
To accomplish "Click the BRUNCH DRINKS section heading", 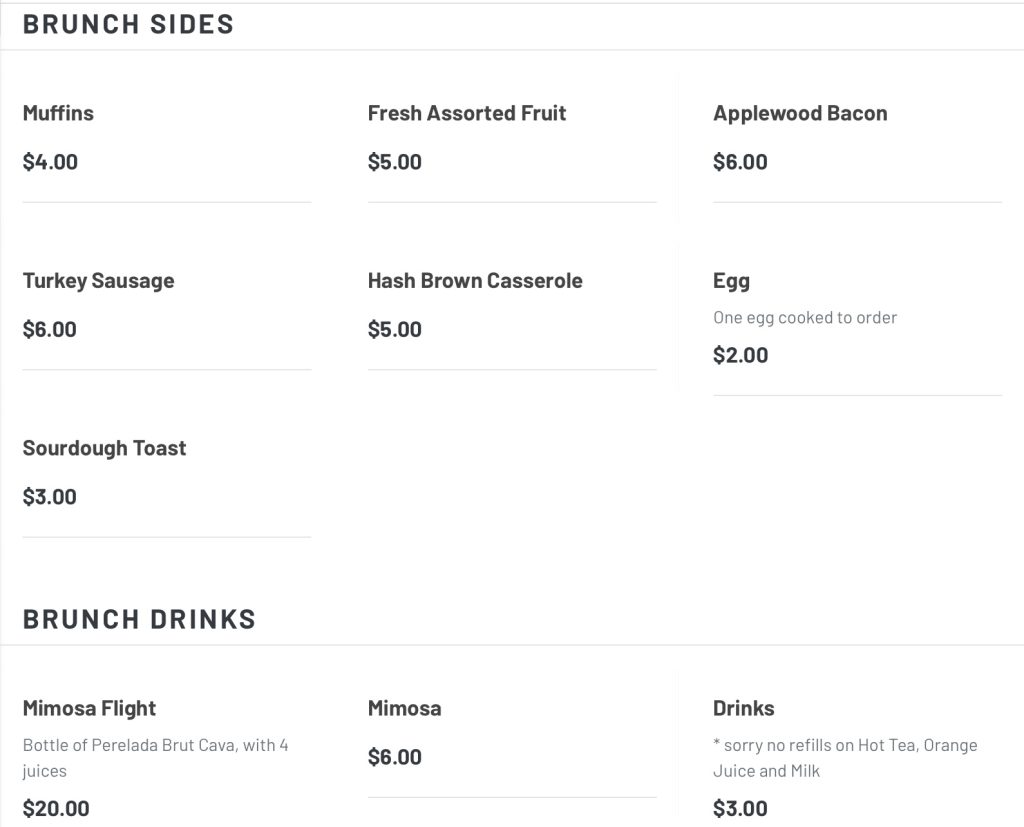I will coord(139,619).
